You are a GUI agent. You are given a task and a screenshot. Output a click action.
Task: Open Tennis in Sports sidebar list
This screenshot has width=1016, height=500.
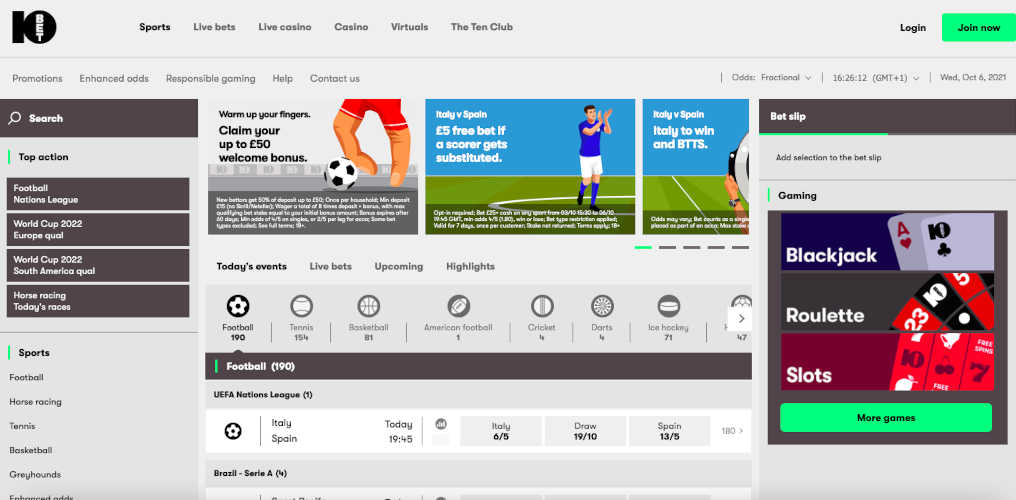(x=23, y=426)
